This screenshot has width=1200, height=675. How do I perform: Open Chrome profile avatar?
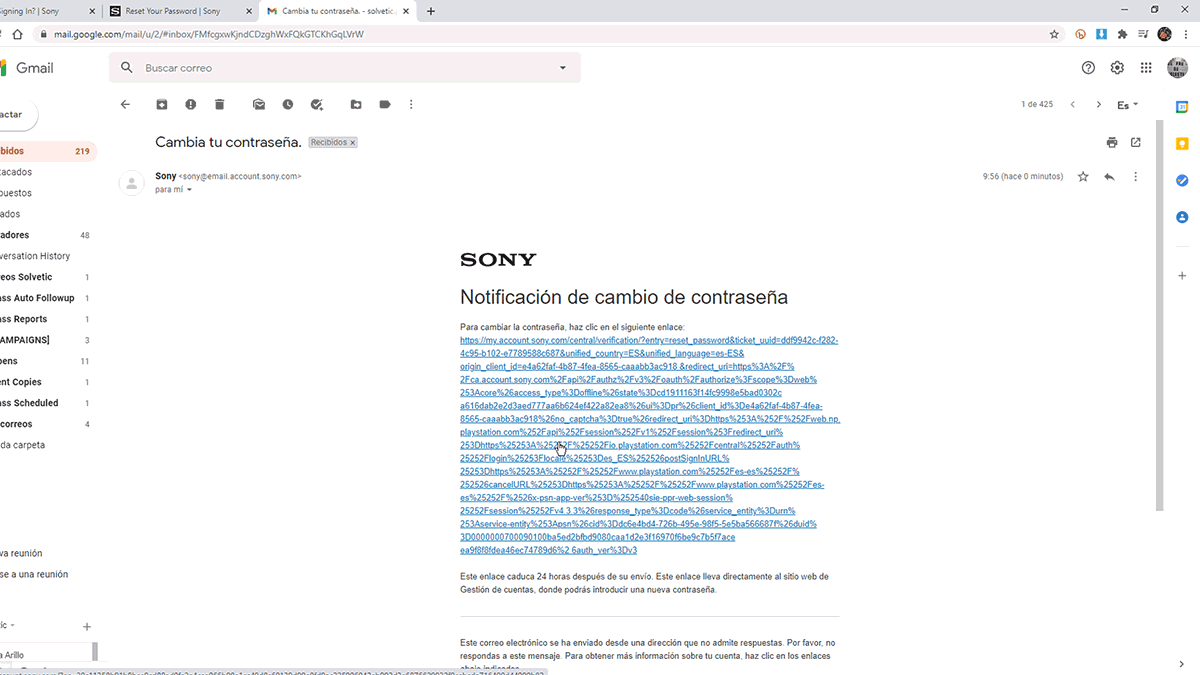pyautogui.click(x=1165, y=34)
